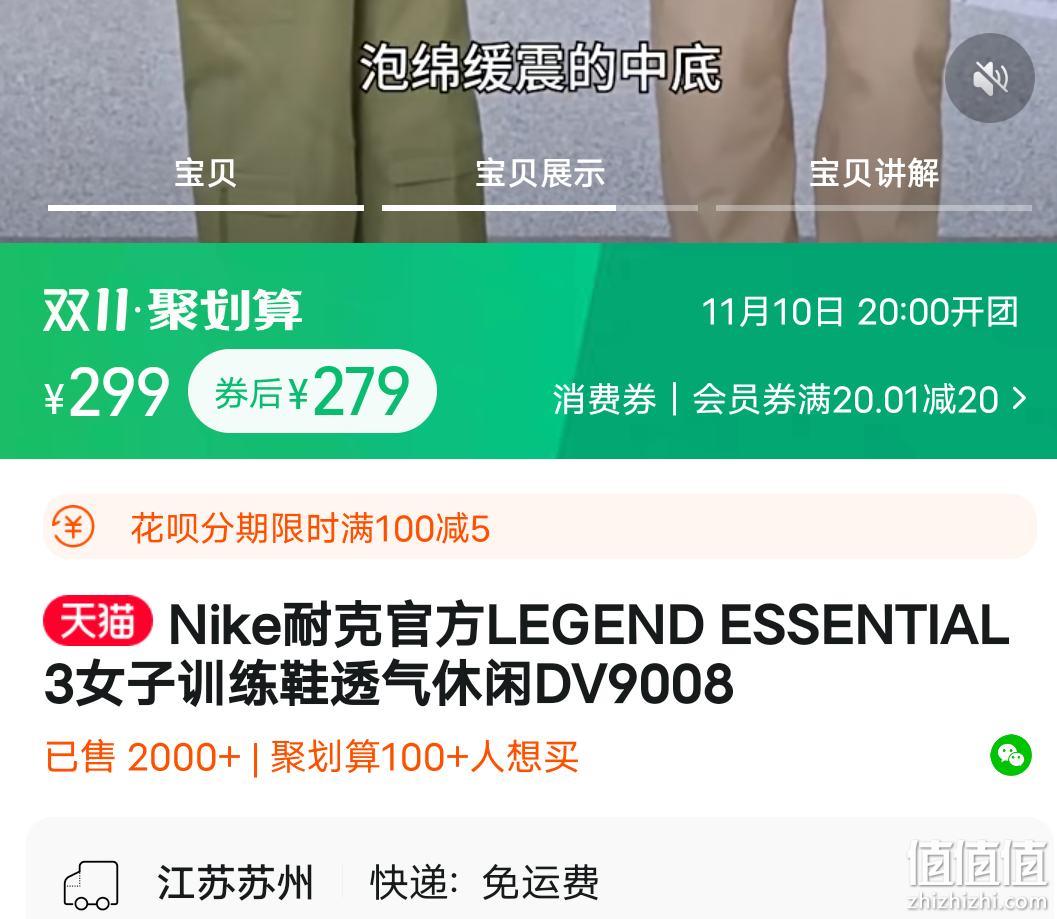Open the 会员券满20.01减20 coupon

click(845, 399)
